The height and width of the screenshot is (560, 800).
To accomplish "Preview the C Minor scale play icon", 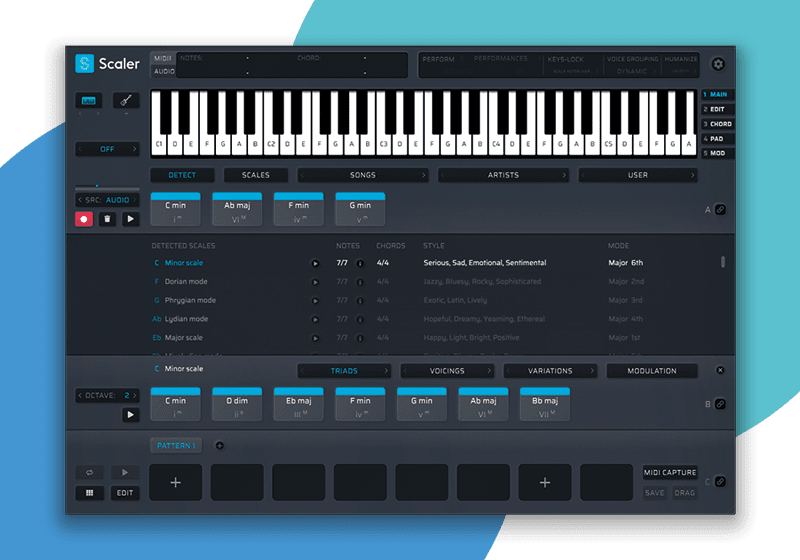I will point(315,263).
